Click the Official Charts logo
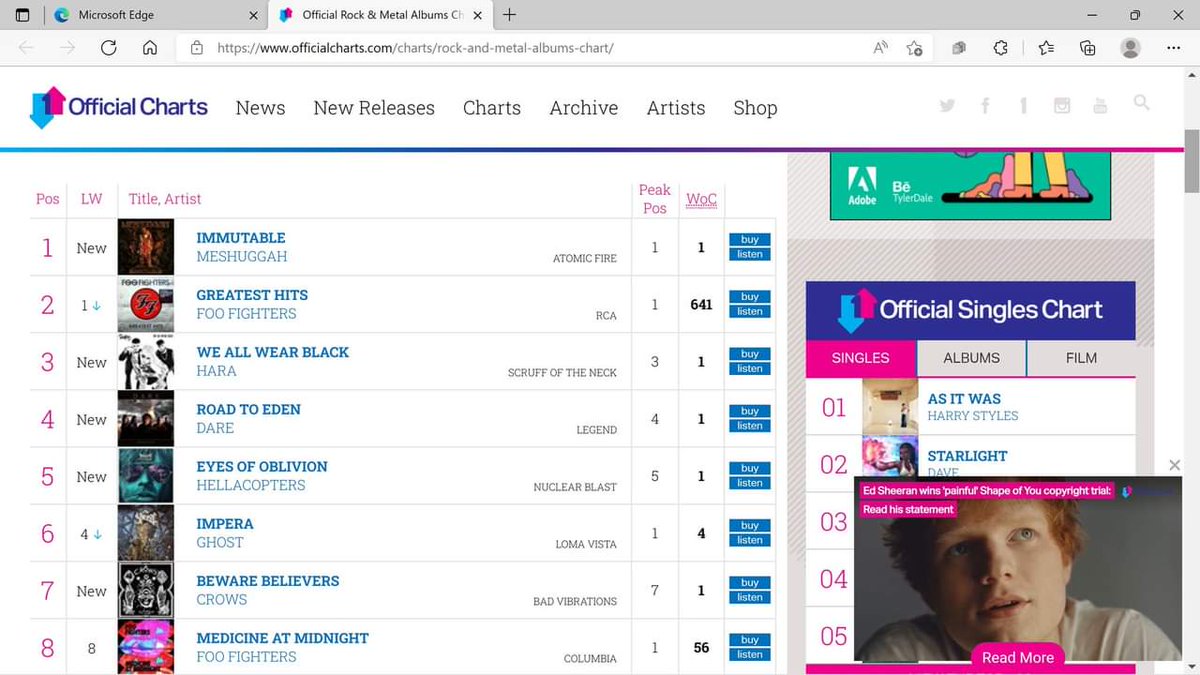Viewport: 1200px width, 675px height. [x=118, y=107]
